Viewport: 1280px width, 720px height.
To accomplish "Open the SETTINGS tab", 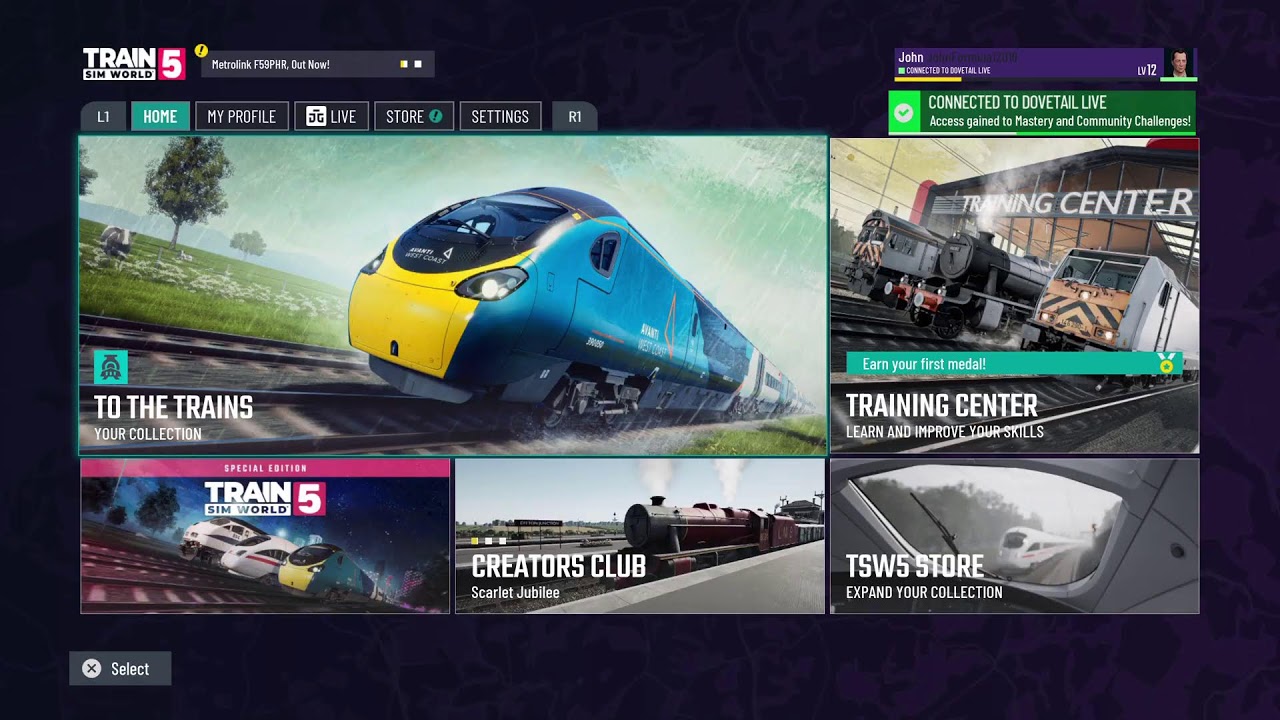I will click(500, 116).
